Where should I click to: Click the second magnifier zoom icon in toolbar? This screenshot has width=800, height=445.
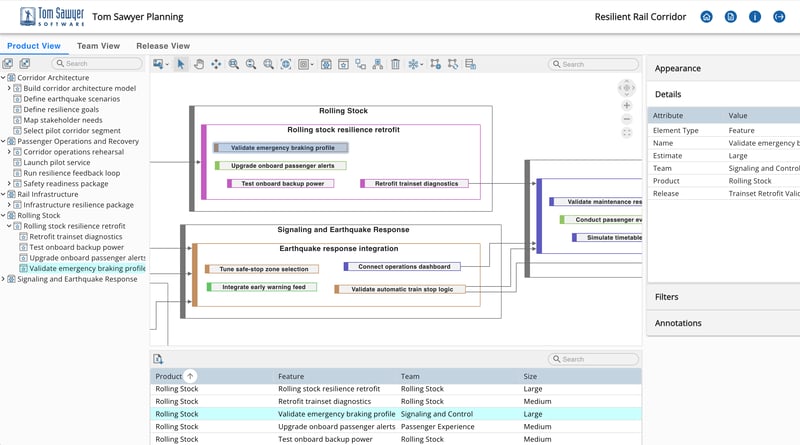tap(251, 64)
